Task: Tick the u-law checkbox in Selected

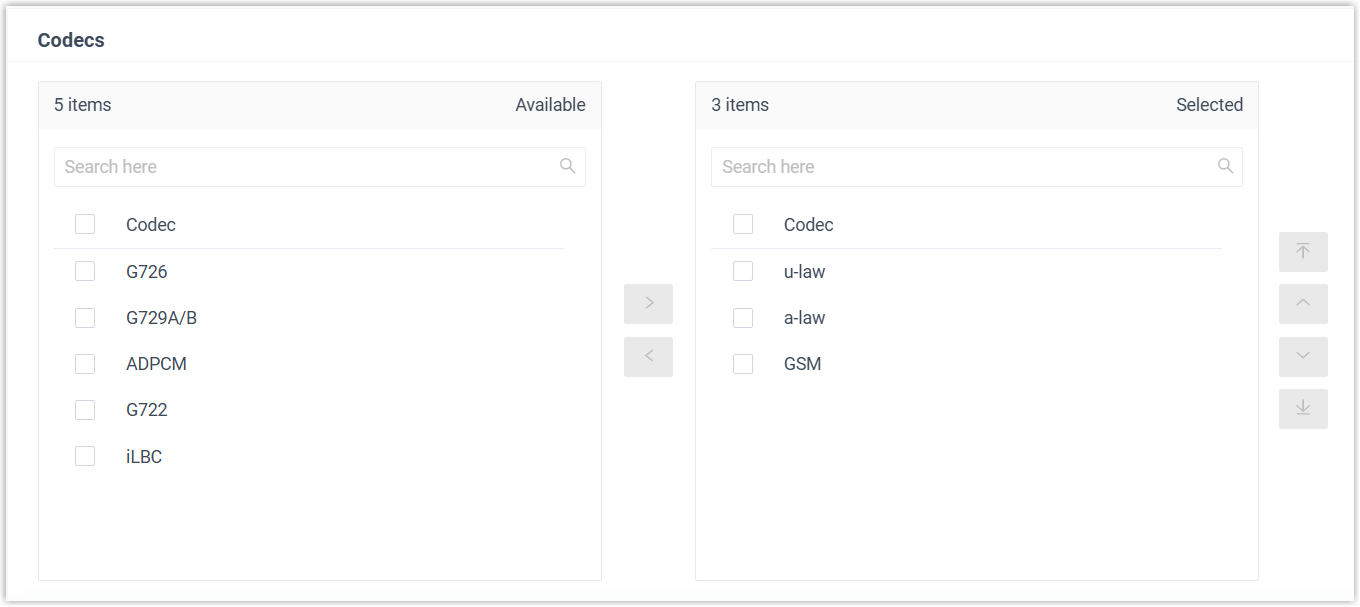Action: (x=743, y=272)
